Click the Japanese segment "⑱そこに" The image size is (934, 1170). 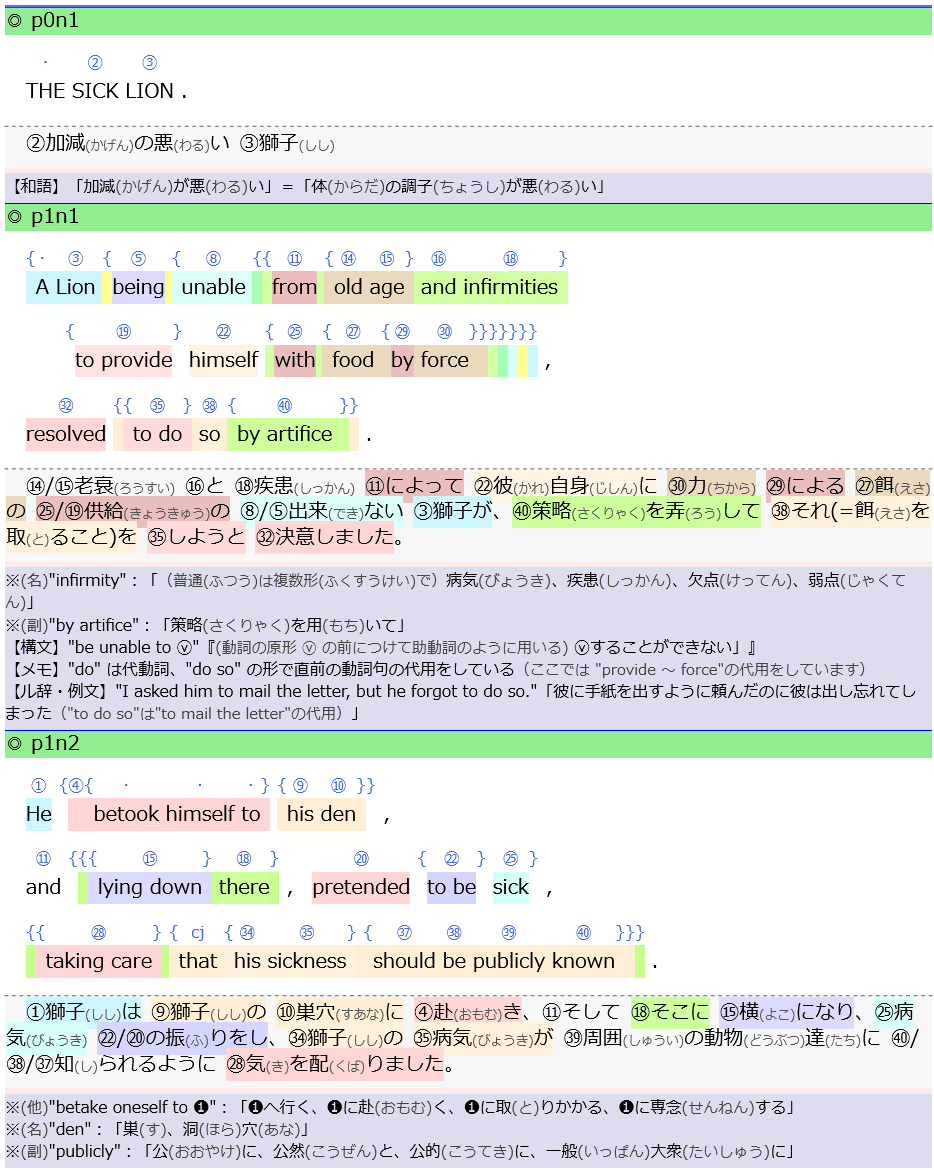pyautogui.click(x=670, y=1013)
